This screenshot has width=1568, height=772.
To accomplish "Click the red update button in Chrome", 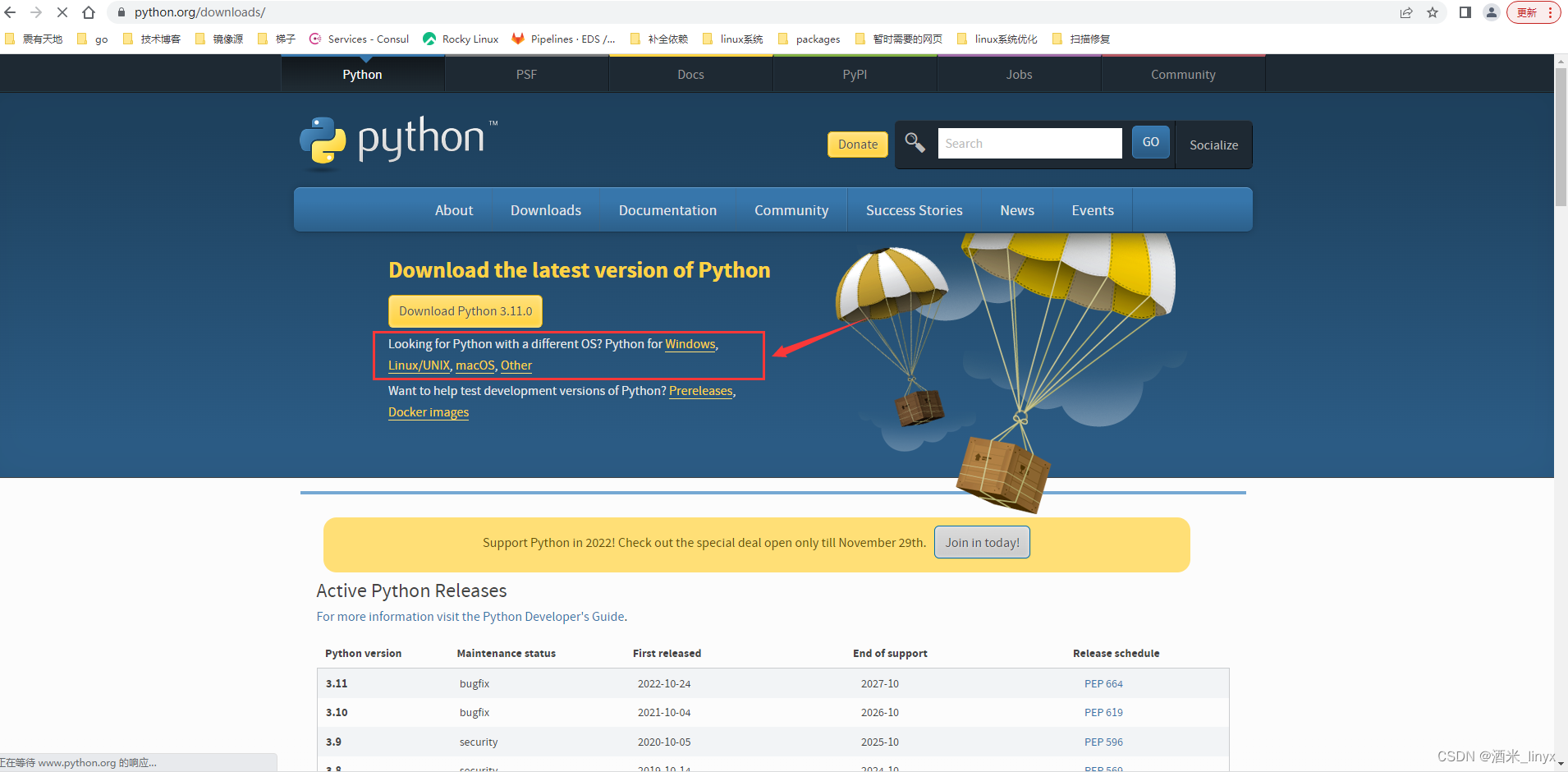I will click(x=1533, y=12).
